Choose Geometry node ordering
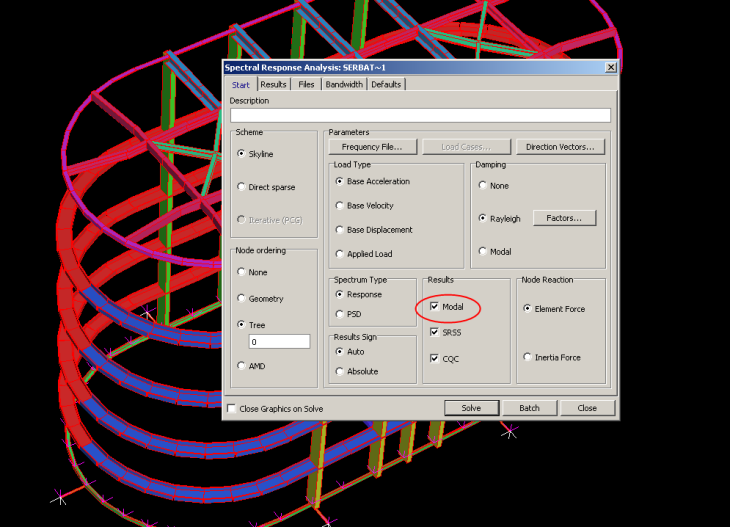This screenshot has width=730, height=527. pos(242,299)
